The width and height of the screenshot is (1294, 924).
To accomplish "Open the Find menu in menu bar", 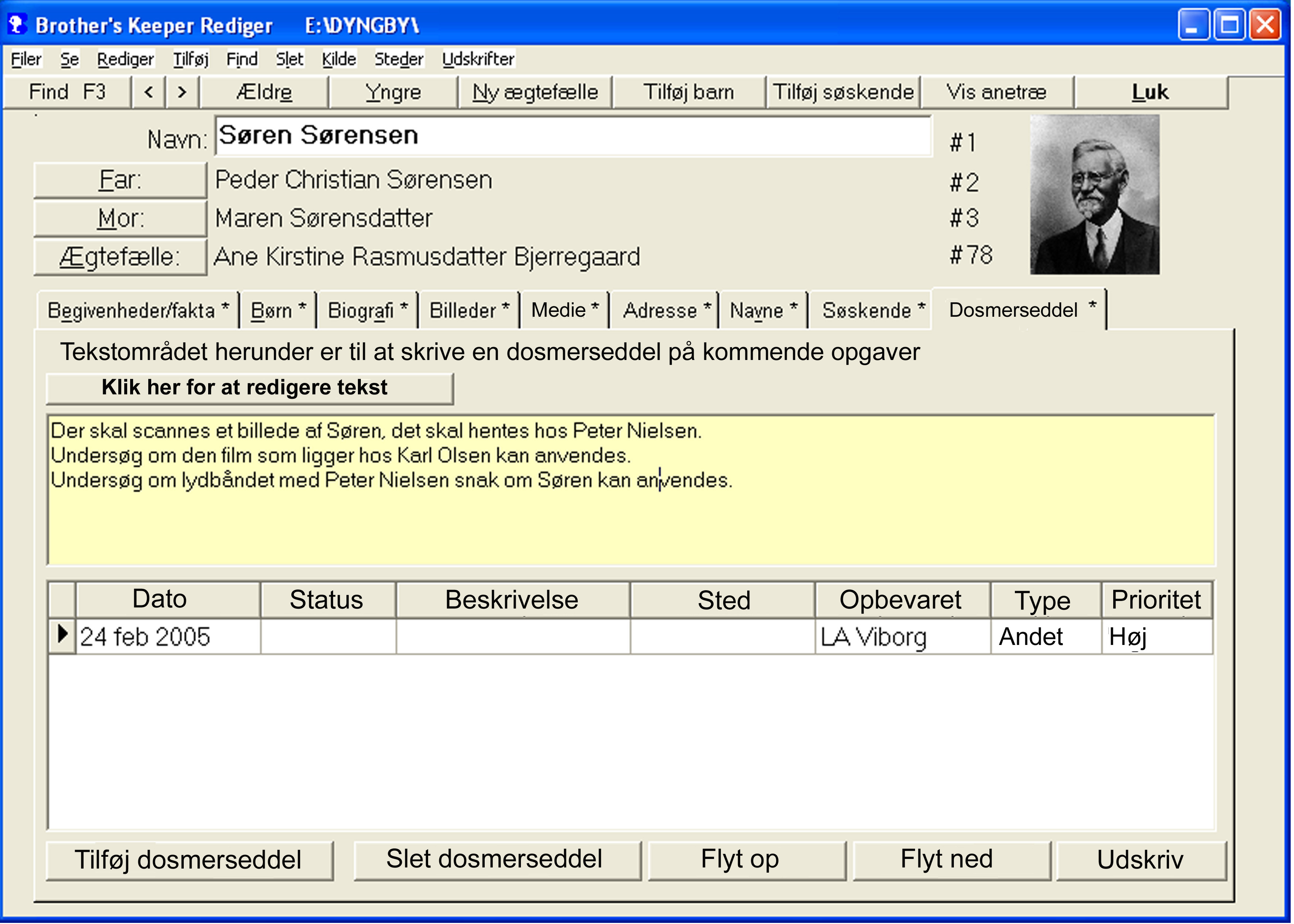I will 242,59.
